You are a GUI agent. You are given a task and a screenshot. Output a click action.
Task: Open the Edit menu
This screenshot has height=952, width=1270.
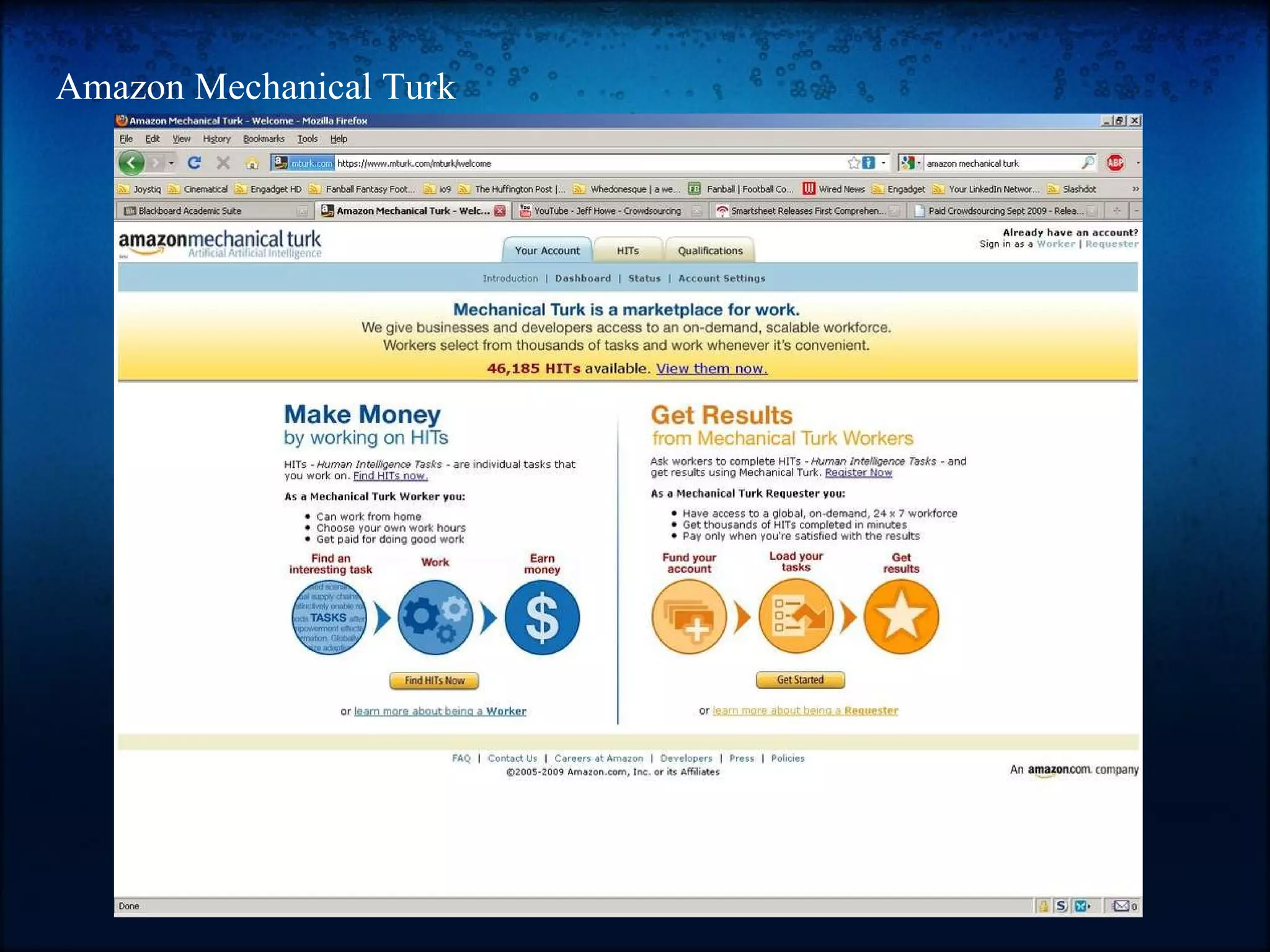[153, 139]
